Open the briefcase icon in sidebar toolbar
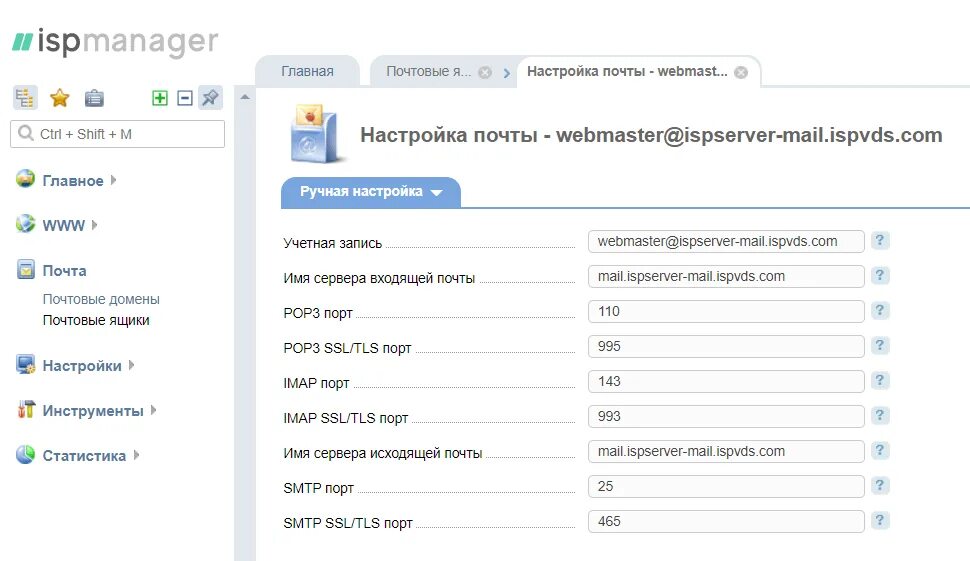 pyautogui.click(x=94, y=98)
